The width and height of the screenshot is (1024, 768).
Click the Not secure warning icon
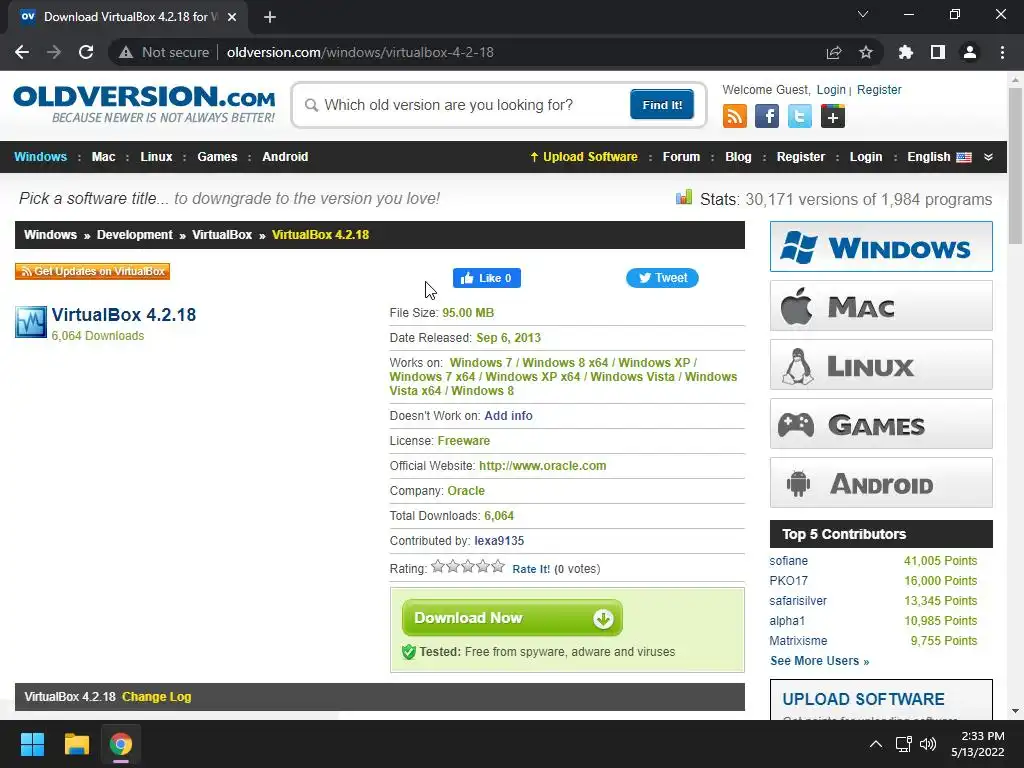pos(126,52)
